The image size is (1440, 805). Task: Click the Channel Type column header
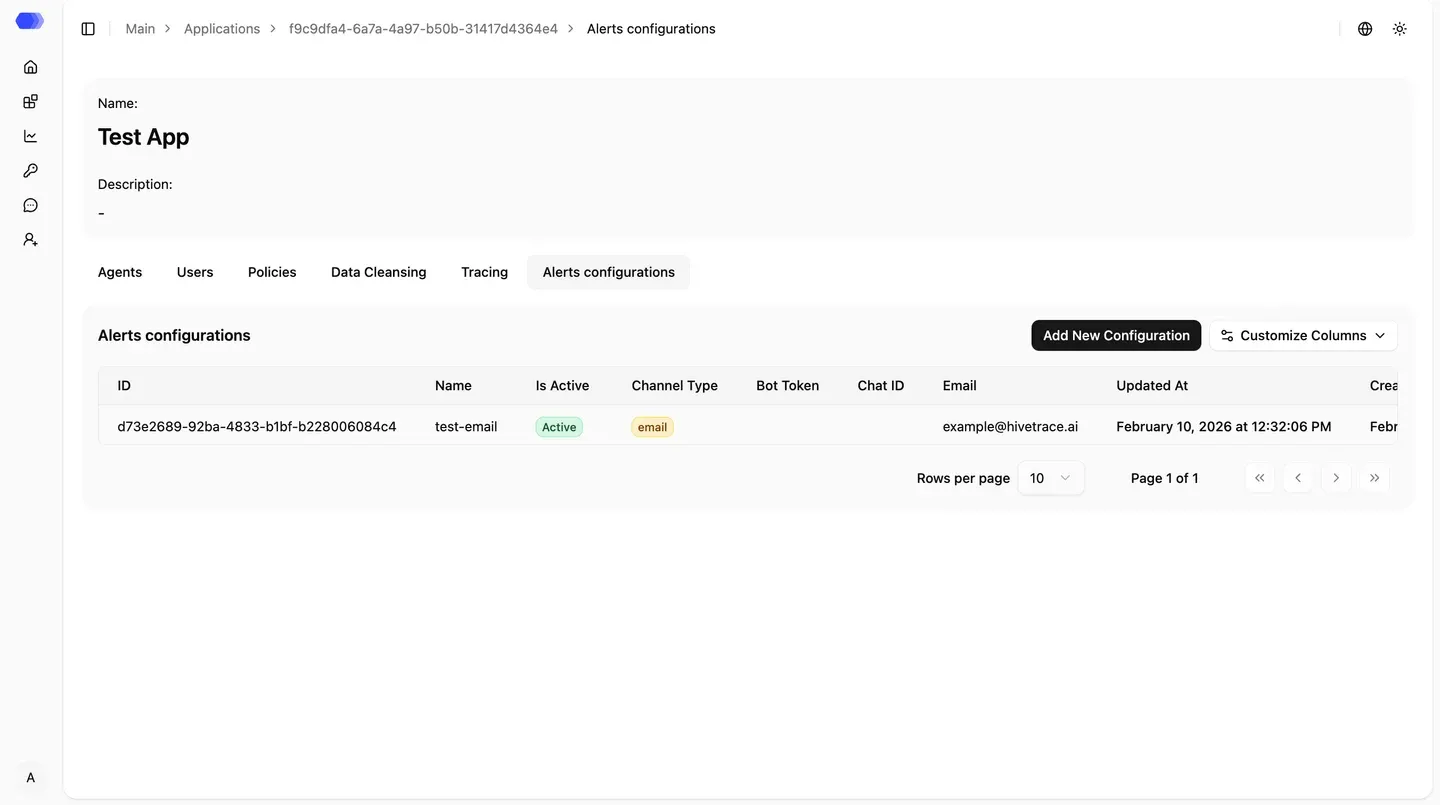(675, 385)
